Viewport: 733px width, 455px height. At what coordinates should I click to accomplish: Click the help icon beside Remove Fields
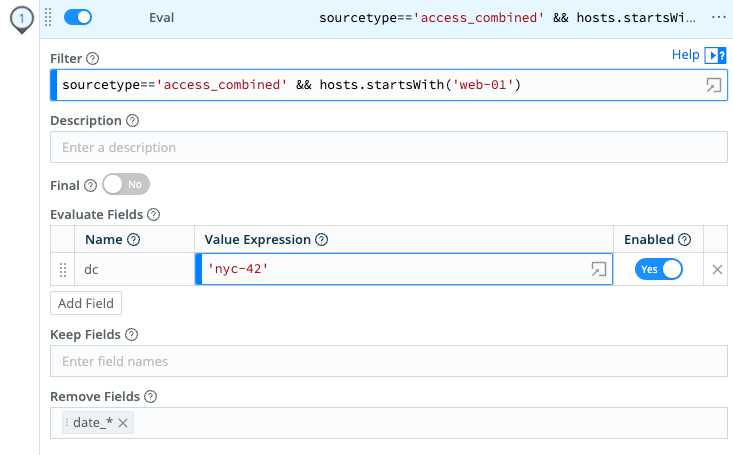[150, 396]
